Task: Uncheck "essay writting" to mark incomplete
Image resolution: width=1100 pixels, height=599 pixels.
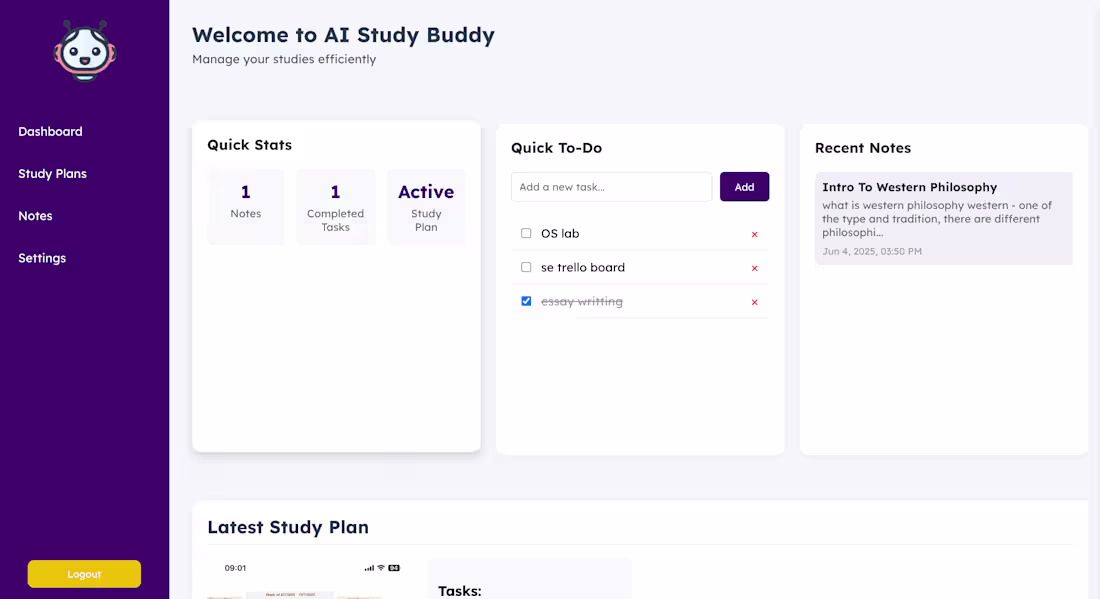Action: pos(526,300)
